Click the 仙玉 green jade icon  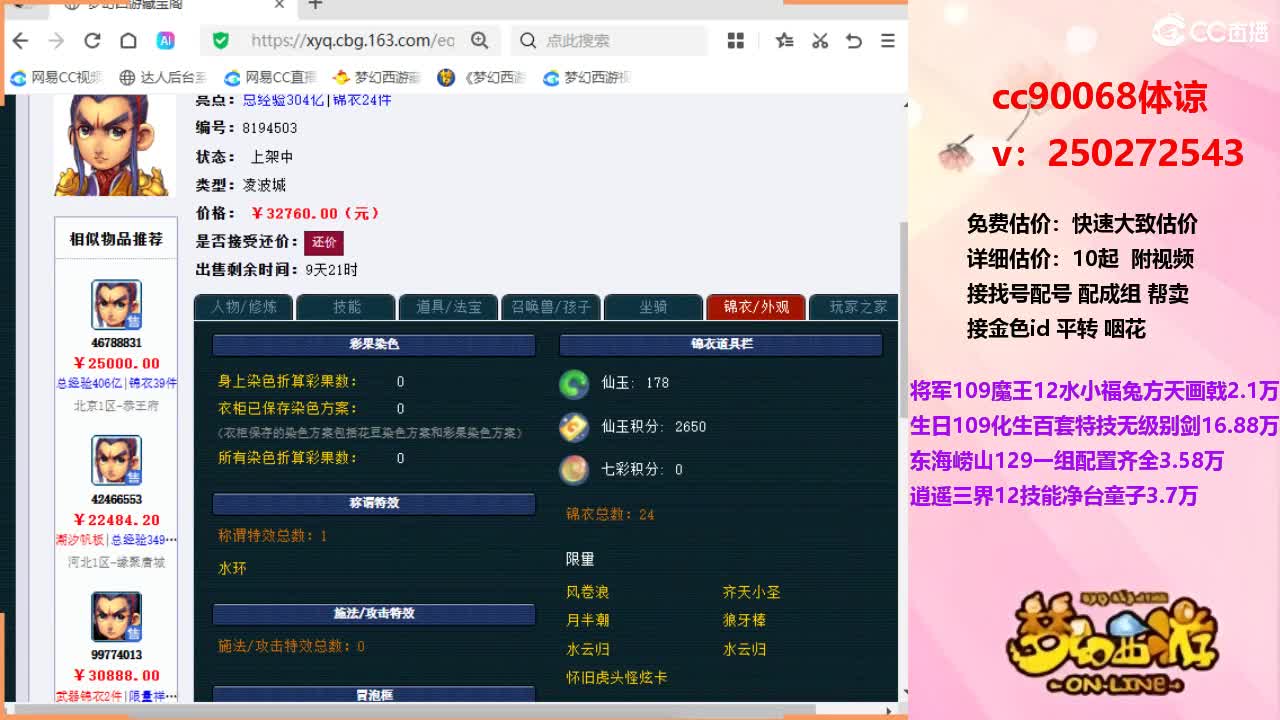(574, 383)
